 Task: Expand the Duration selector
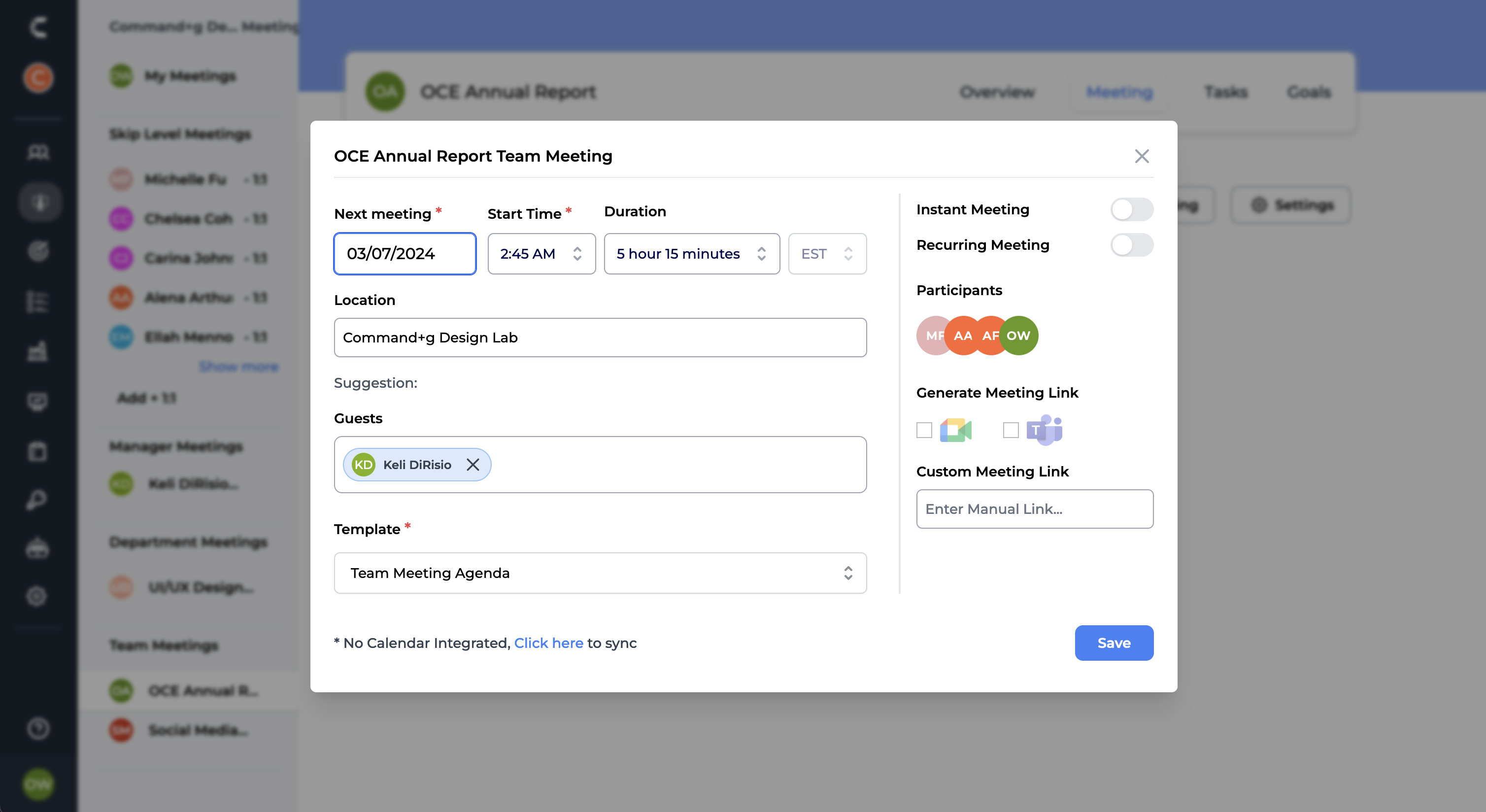691,254
